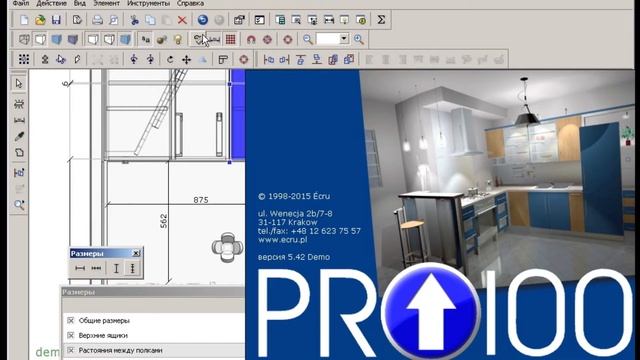The height and width of the screenshot is (360, 640).
Task: Toggle 'Верхние ящики' checkbox
Action: [71, 335]
